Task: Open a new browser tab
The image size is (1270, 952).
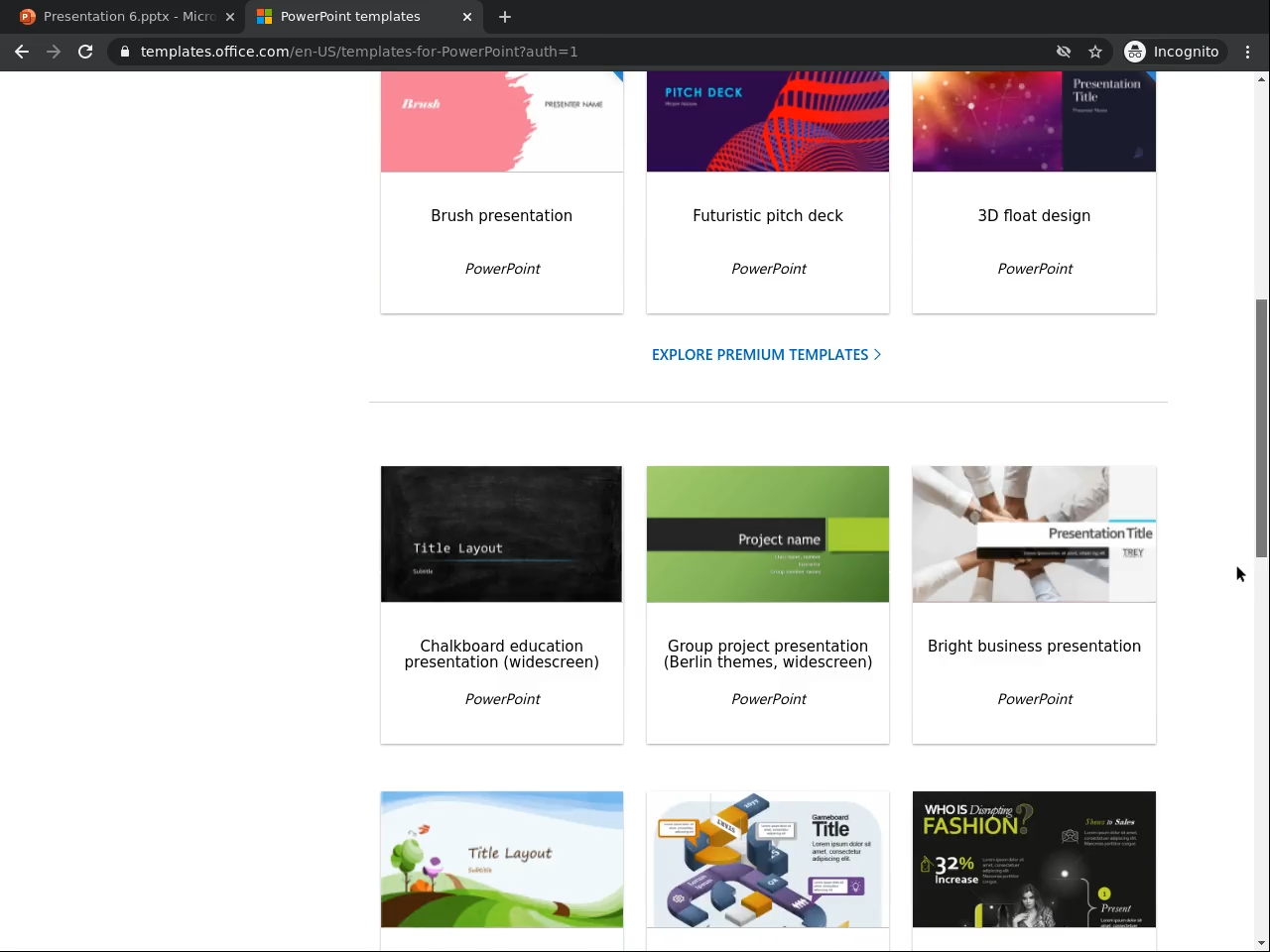Action: [x=505, y=17]
